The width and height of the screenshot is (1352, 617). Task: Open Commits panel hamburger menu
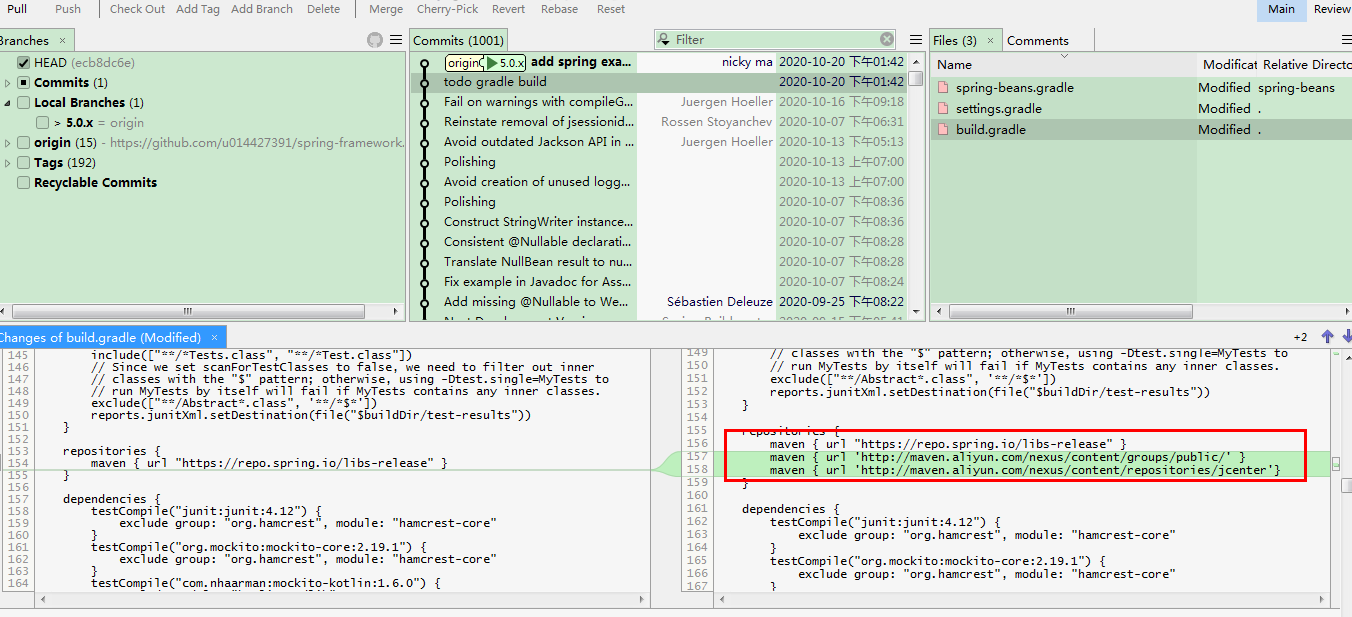[916, 40]
